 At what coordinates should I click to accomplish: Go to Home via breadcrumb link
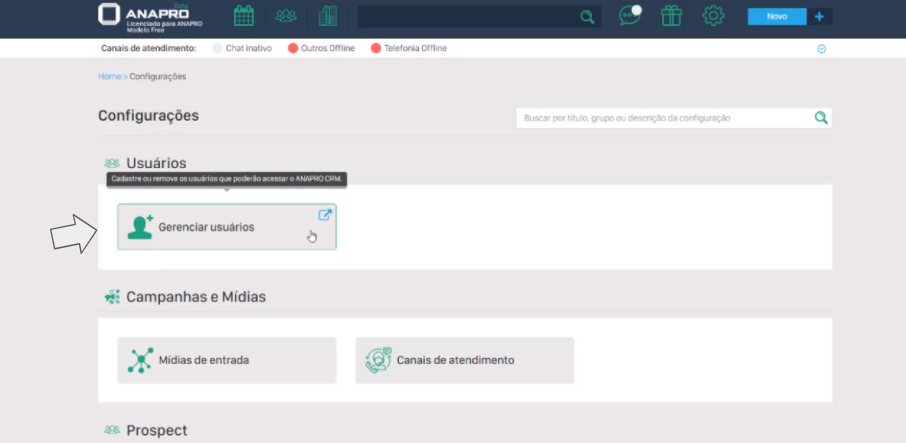tap(109, 76)
